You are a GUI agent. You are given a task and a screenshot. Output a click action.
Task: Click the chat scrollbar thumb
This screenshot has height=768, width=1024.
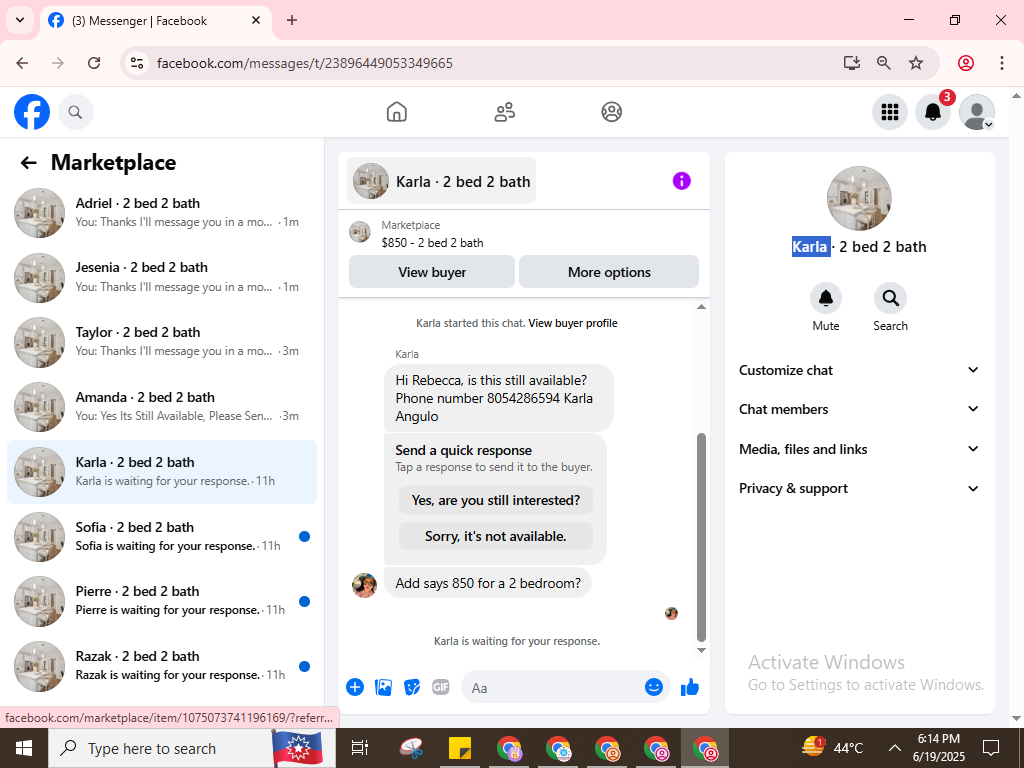click(x=701, y=537)
